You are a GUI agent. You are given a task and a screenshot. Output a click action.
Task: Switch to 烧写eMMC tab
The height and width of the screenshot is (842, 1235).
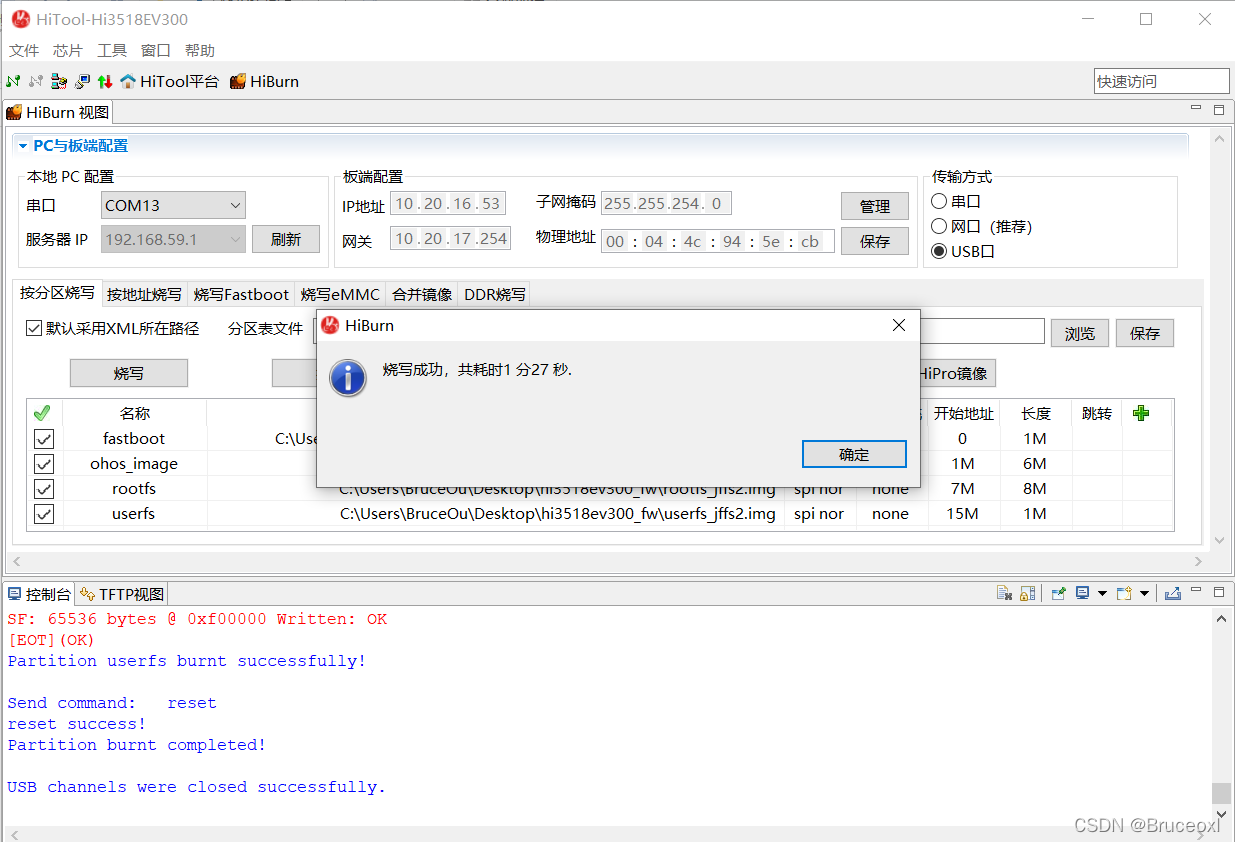tap(340, 294)
